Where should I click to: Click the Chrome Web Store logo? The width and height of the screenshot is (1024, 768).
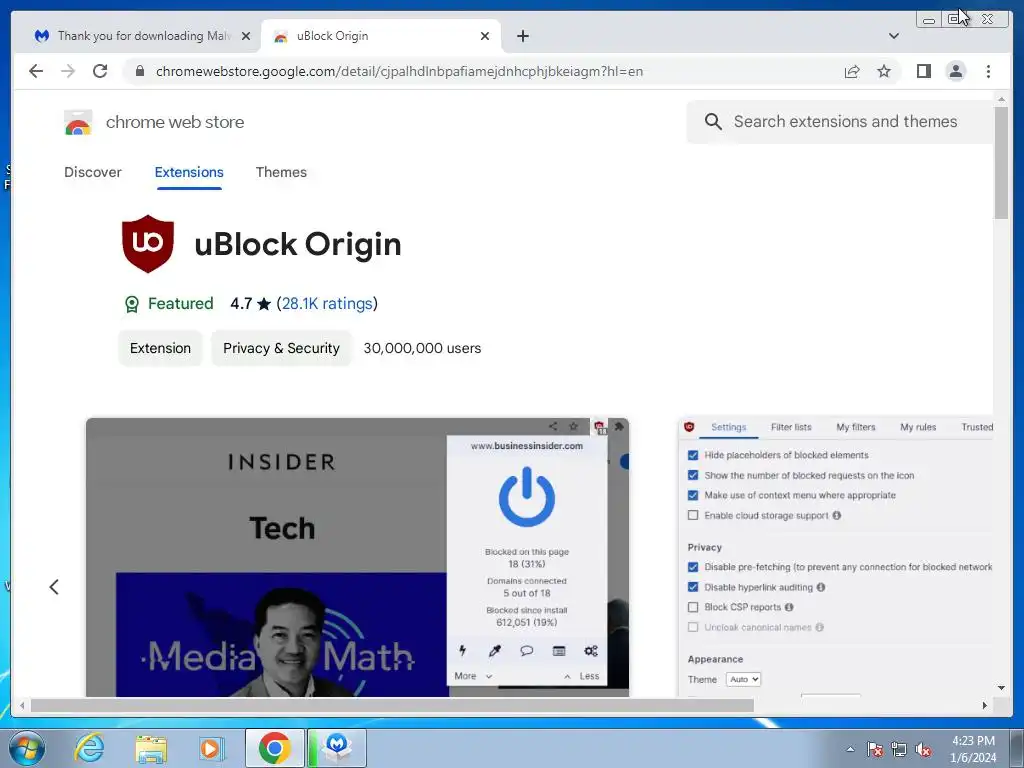78,122
